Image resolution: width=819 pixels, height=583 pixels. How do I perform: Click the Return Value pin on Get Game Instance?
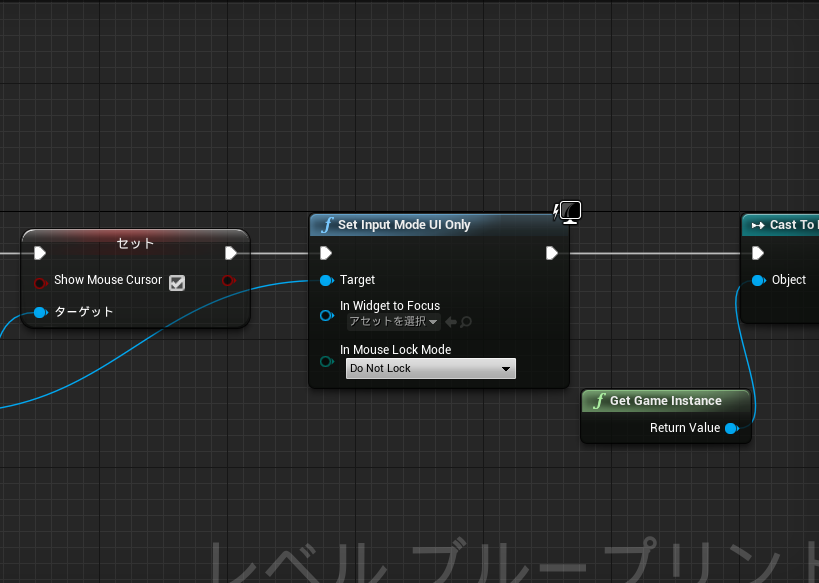tap(732, 428)
